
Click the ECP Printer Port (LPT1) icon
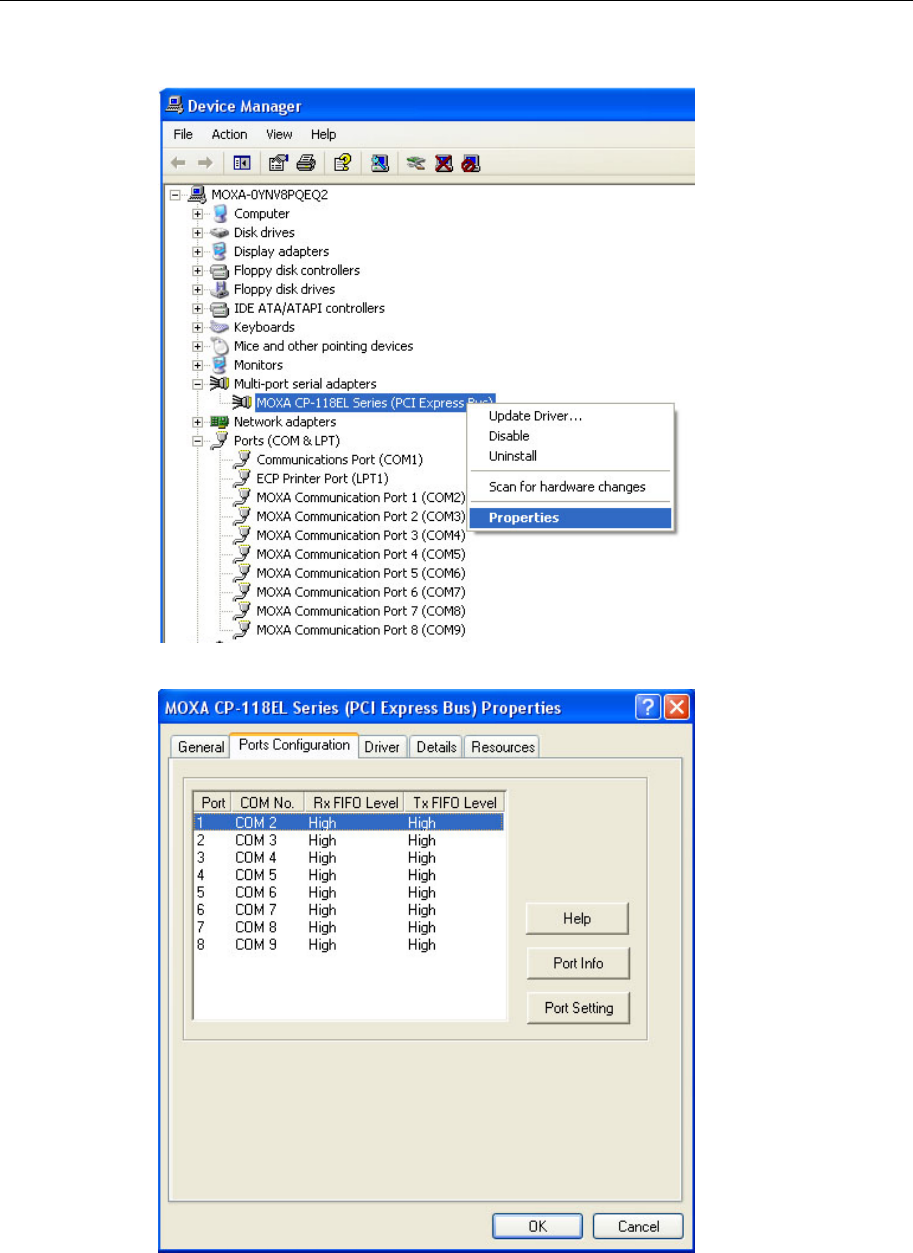point(241,479)
